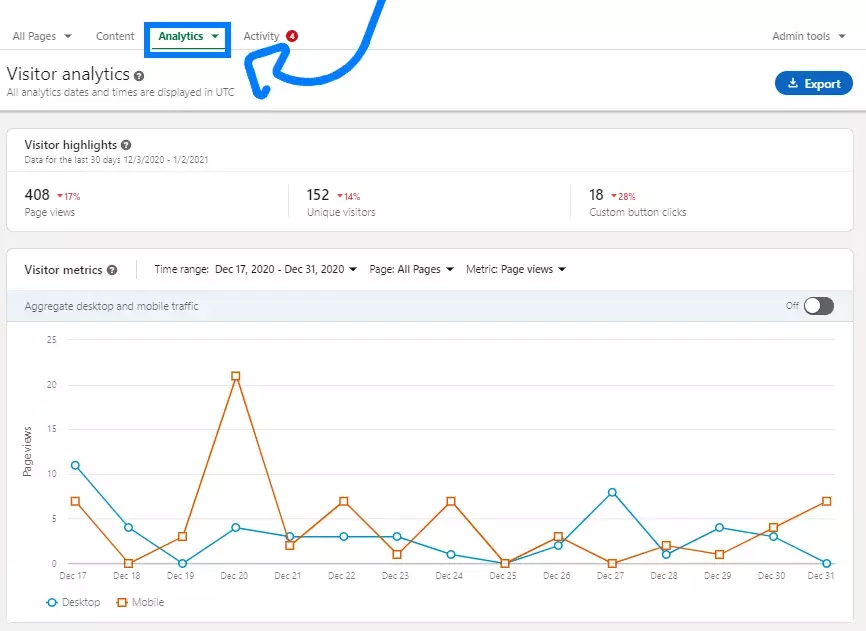This screenshot has width=866, height=631.
Task: Open the Page: All Pages filter dropdown
Action: coord(411,269)
